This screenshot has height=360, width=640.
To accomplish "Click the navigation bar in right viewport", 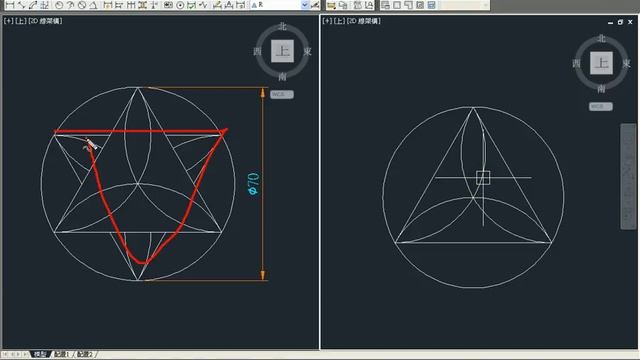I will (628, 176).
